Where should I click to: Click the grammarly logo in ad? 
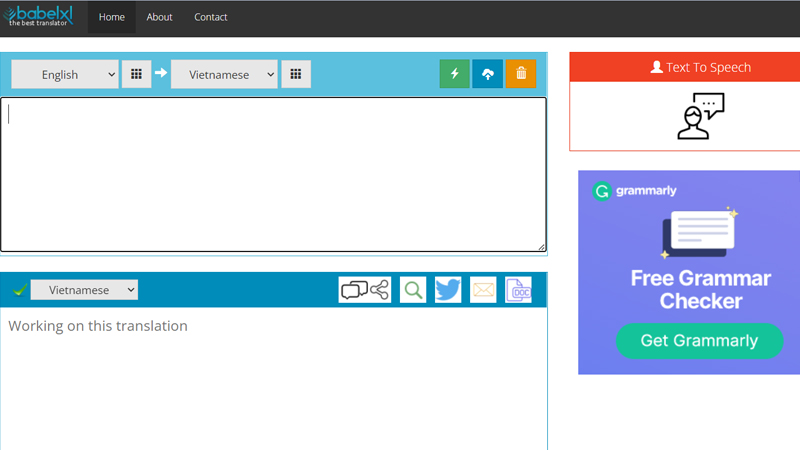coord(634,191)
